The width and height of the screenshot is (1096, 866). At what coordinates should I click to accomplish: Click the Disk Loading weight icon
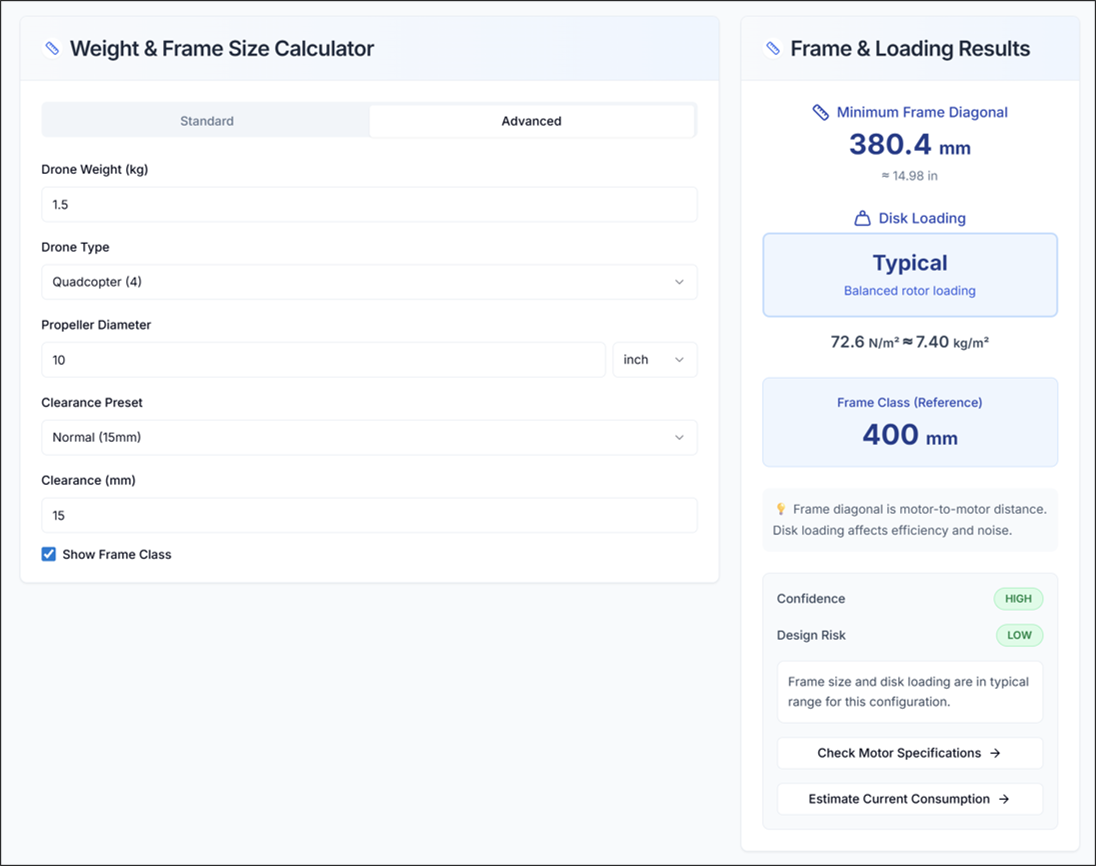pos(862,218)
